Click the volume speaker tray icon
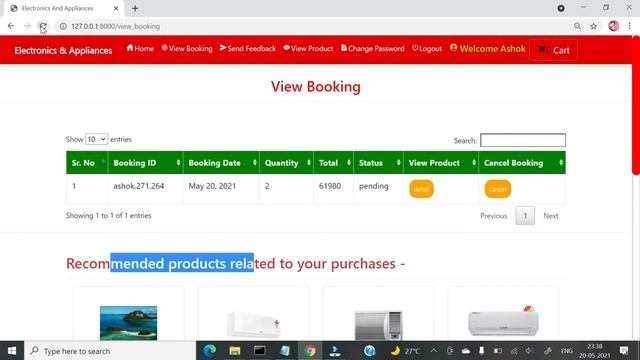This screenshot has width=640, height=360. click(529, 351)
